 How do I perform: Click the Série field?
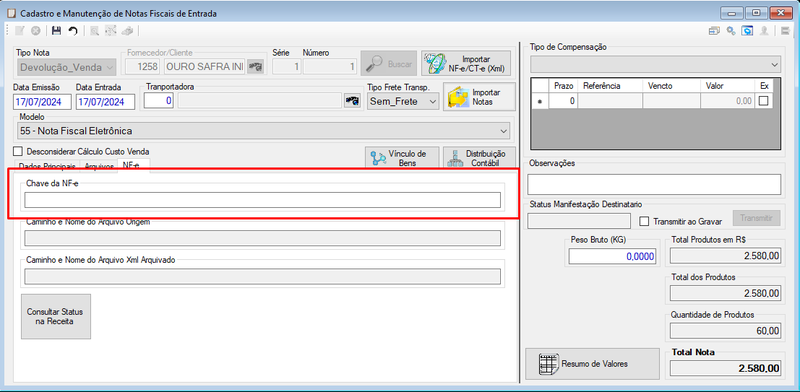pos(287,66)
